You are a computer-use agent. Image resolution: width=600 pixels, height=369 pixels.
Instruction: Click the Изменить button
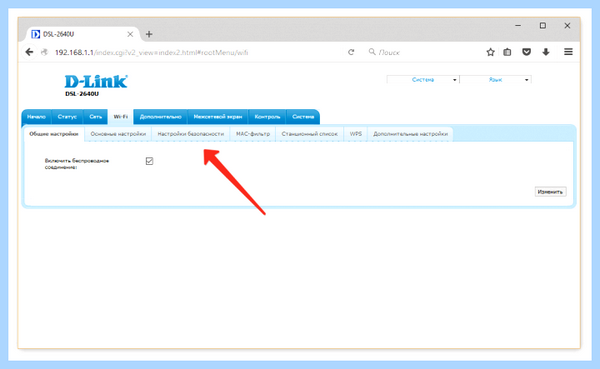point(550,192)
